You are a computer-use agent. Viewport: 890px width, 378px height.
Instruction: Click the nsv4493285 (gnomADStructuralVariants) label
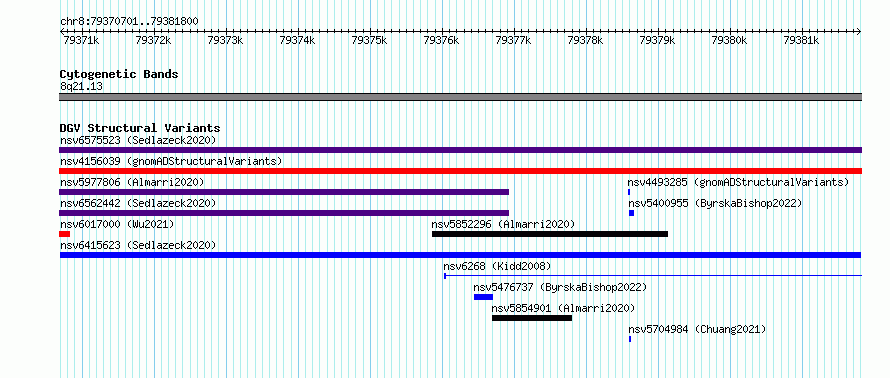[x=738, y=182]
